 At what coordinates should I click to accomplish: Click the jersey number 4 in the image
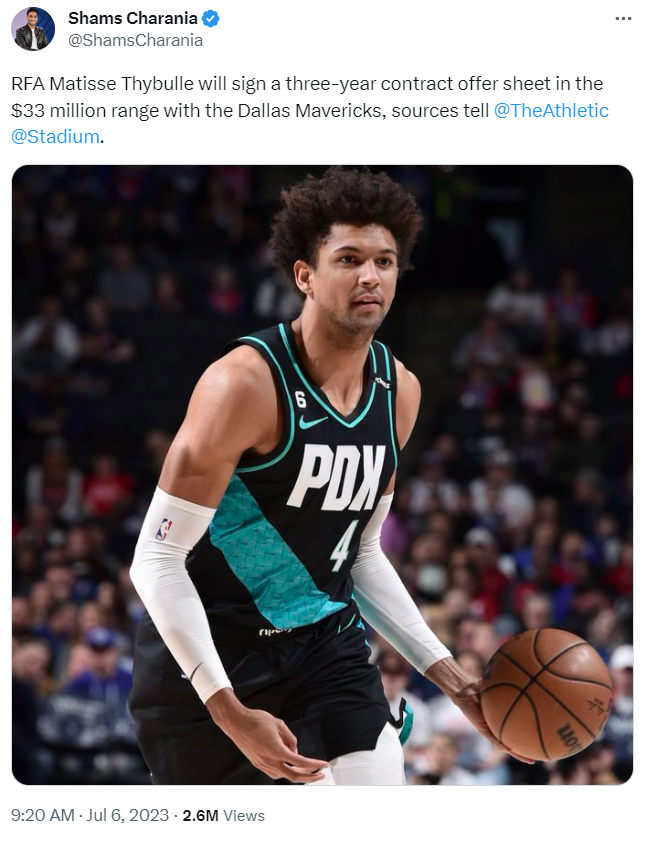tap(344, 546)
